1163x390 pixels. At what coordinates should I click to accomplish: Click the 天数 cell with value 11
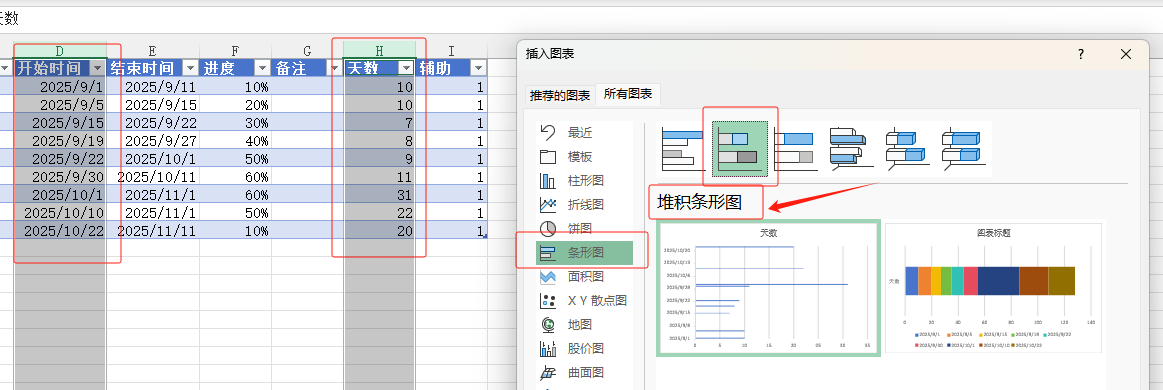(x=379, y=176)
